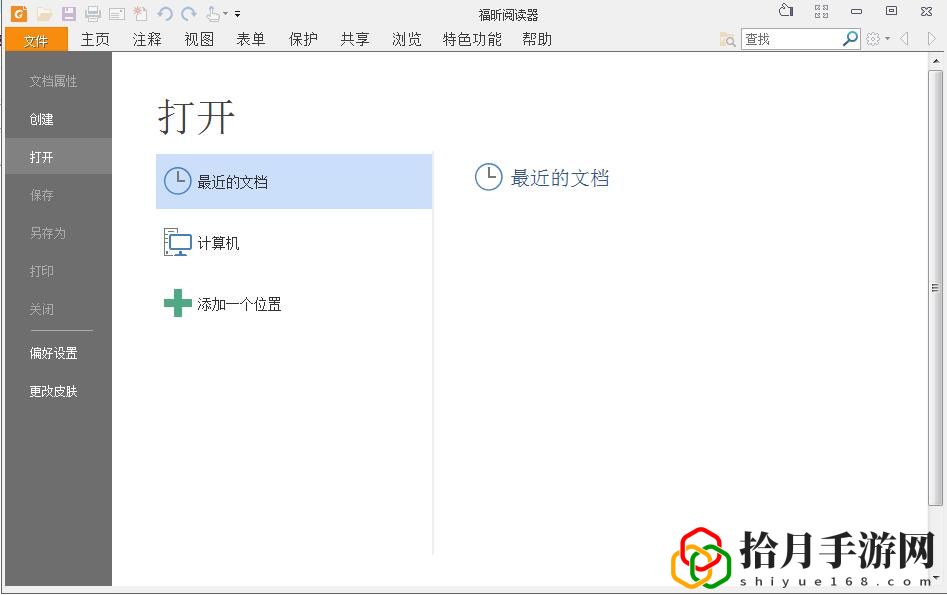This screenshot has height=595, width=947.
Task: Click the green plus icon
Action: [x=178, y=303]
